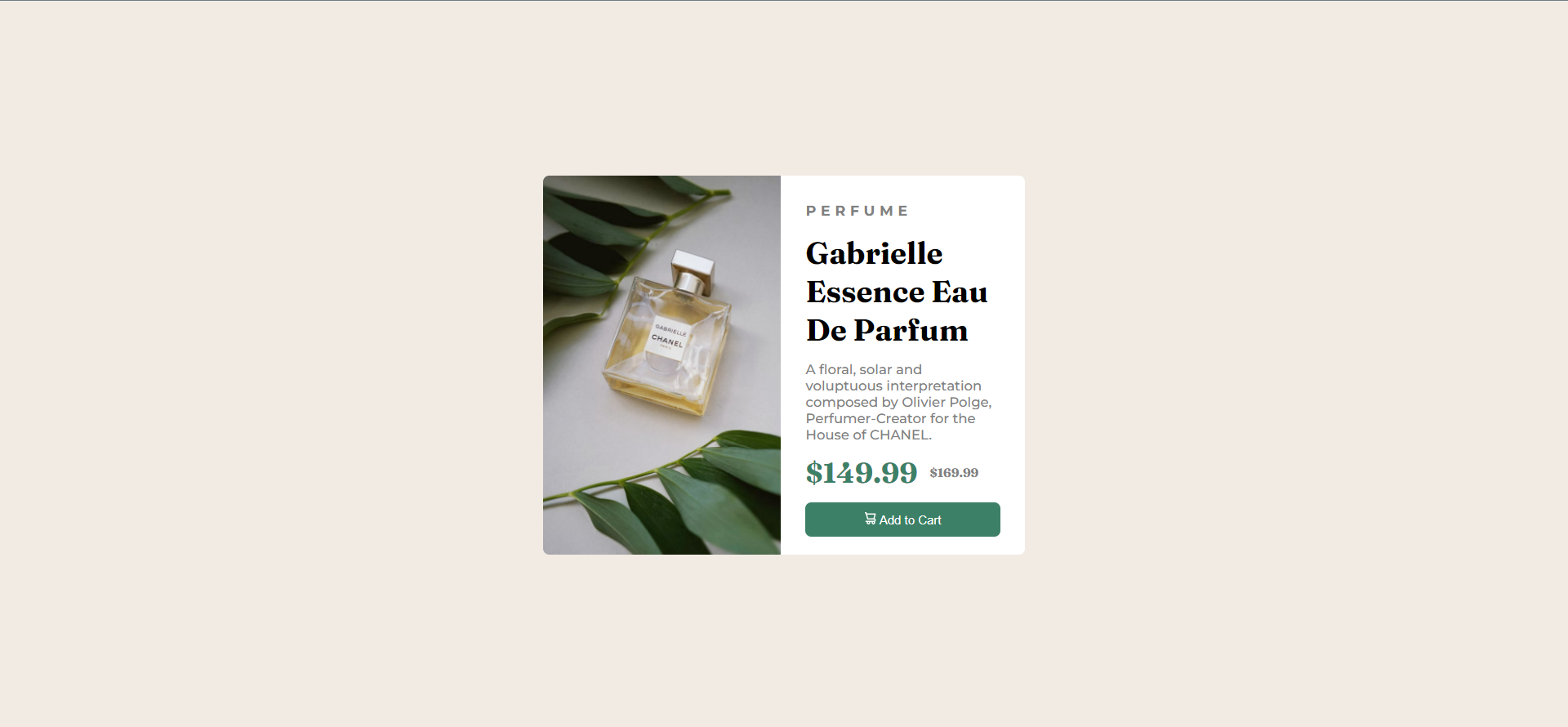The image size is (1568, 727).
Task: Click the 'voluptuous interpretation' description line
Action: click(893, 386)
